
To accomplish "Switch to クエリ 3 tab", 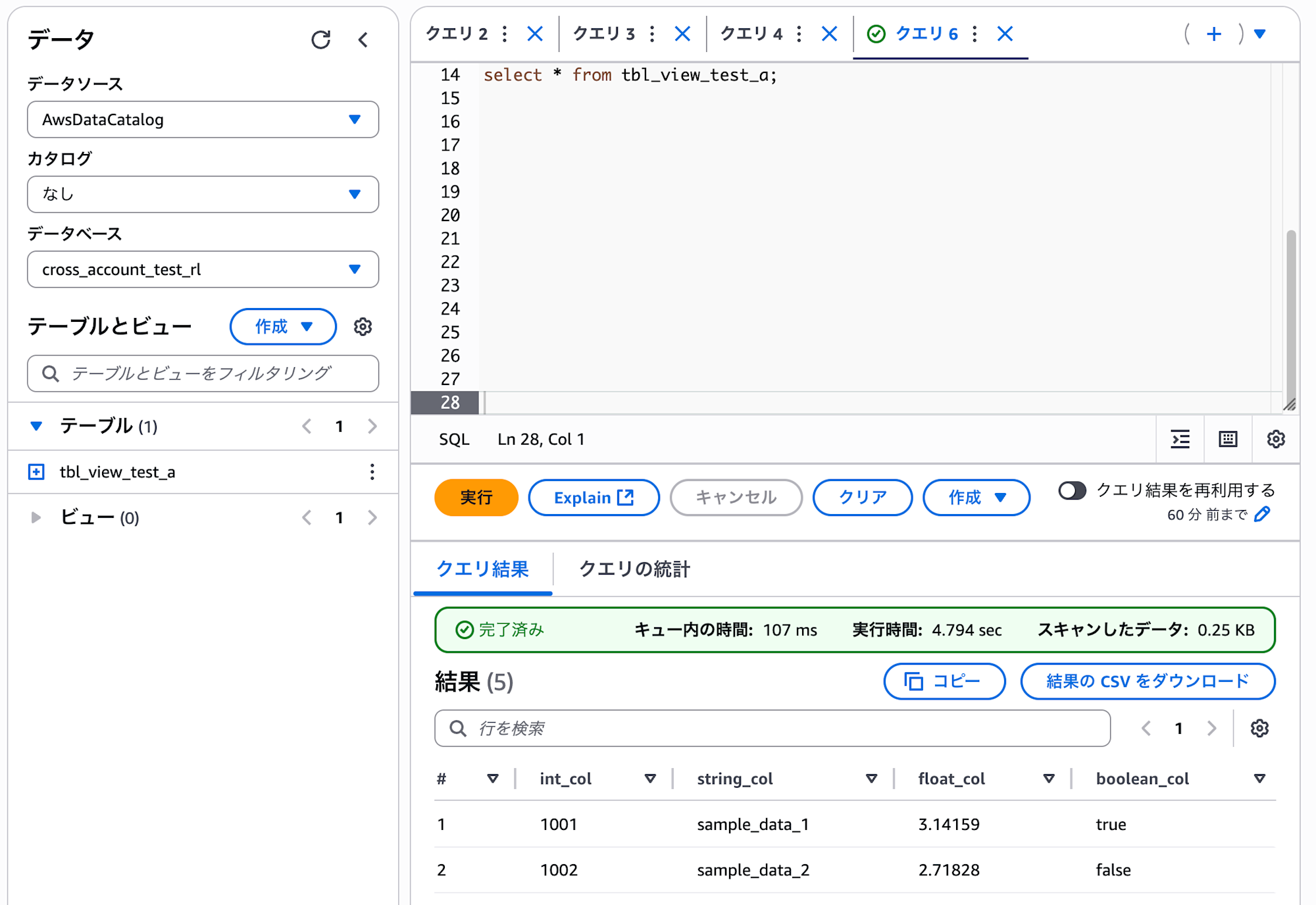I will 604,34.
